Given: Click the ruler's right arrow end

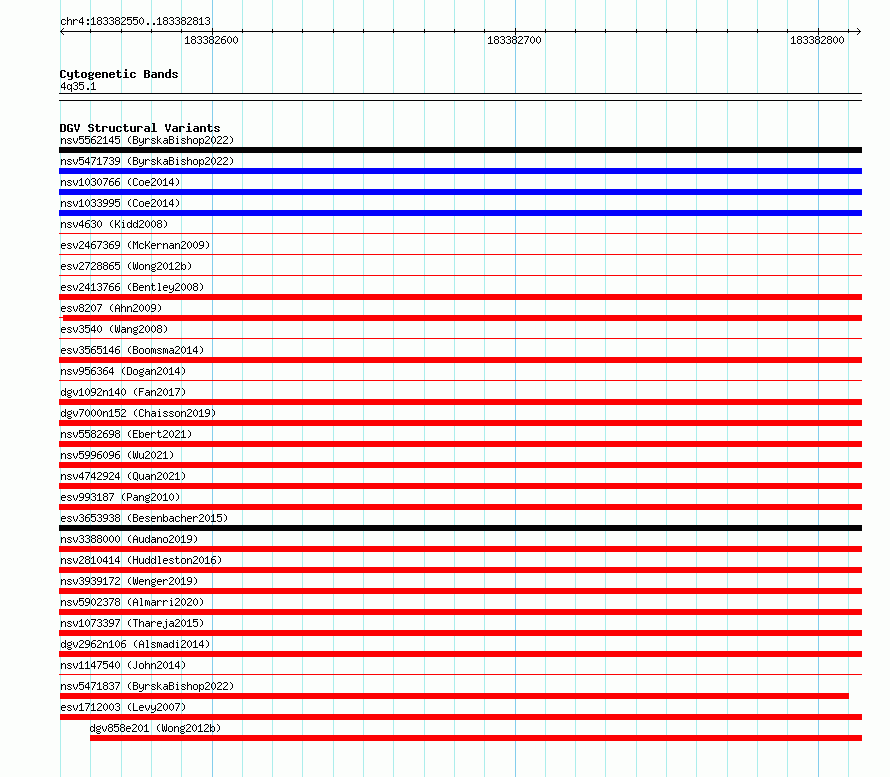Looking at the screenshot, I should tap(859, 31).
